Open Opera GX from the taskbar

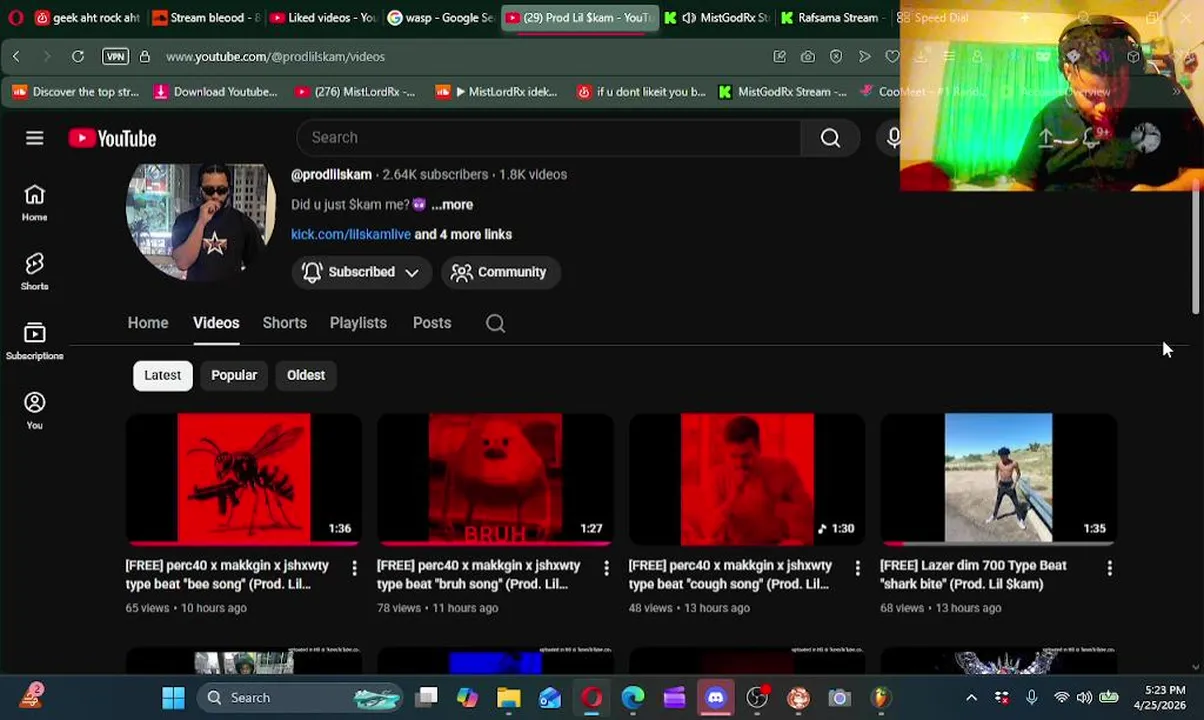click(x=592, y=697)
